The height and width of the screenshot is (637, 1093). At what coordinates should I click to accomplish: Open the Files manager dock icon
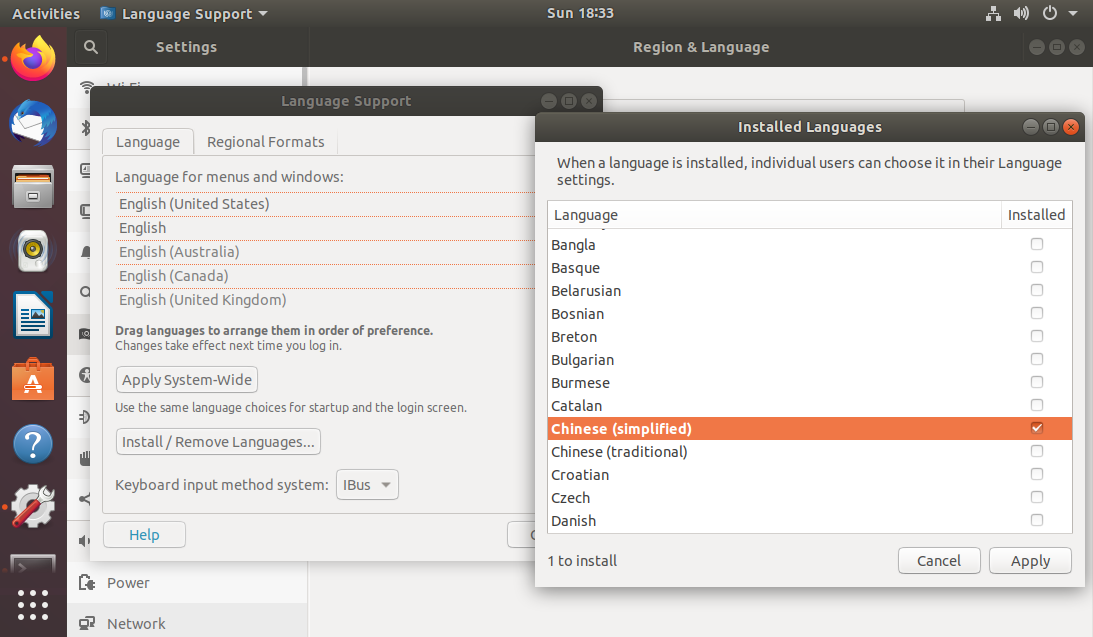pyautogui.click(x=33, y=187)
